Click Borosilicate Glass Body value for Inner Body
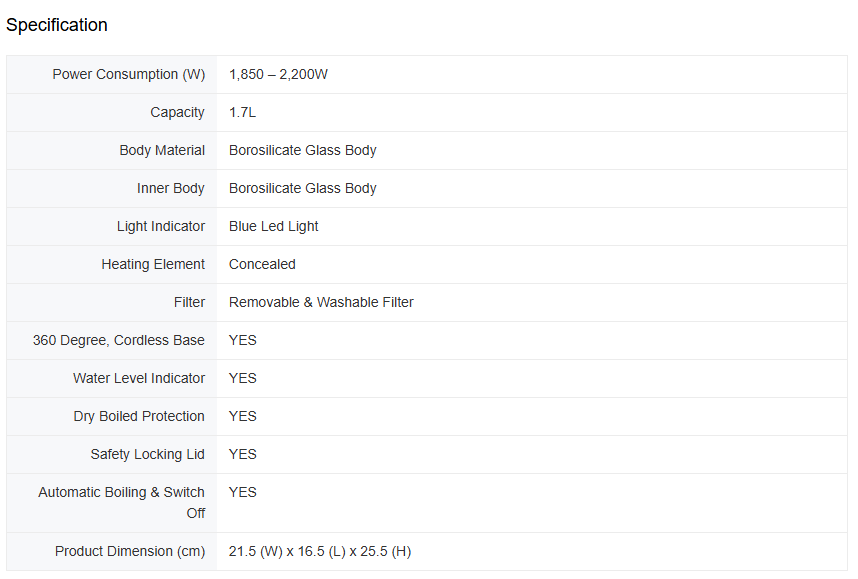The image size is (858, 579). click(302, 188)
